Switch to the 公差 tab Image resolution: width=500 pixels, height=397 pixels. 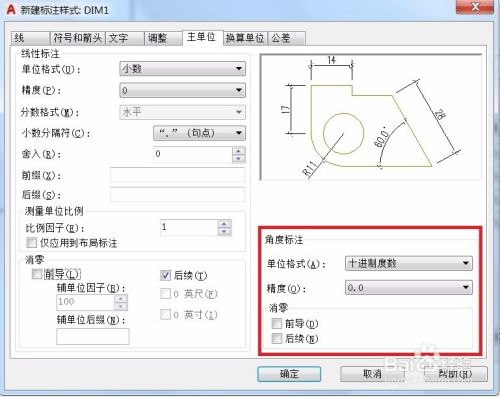coord(287,38)
